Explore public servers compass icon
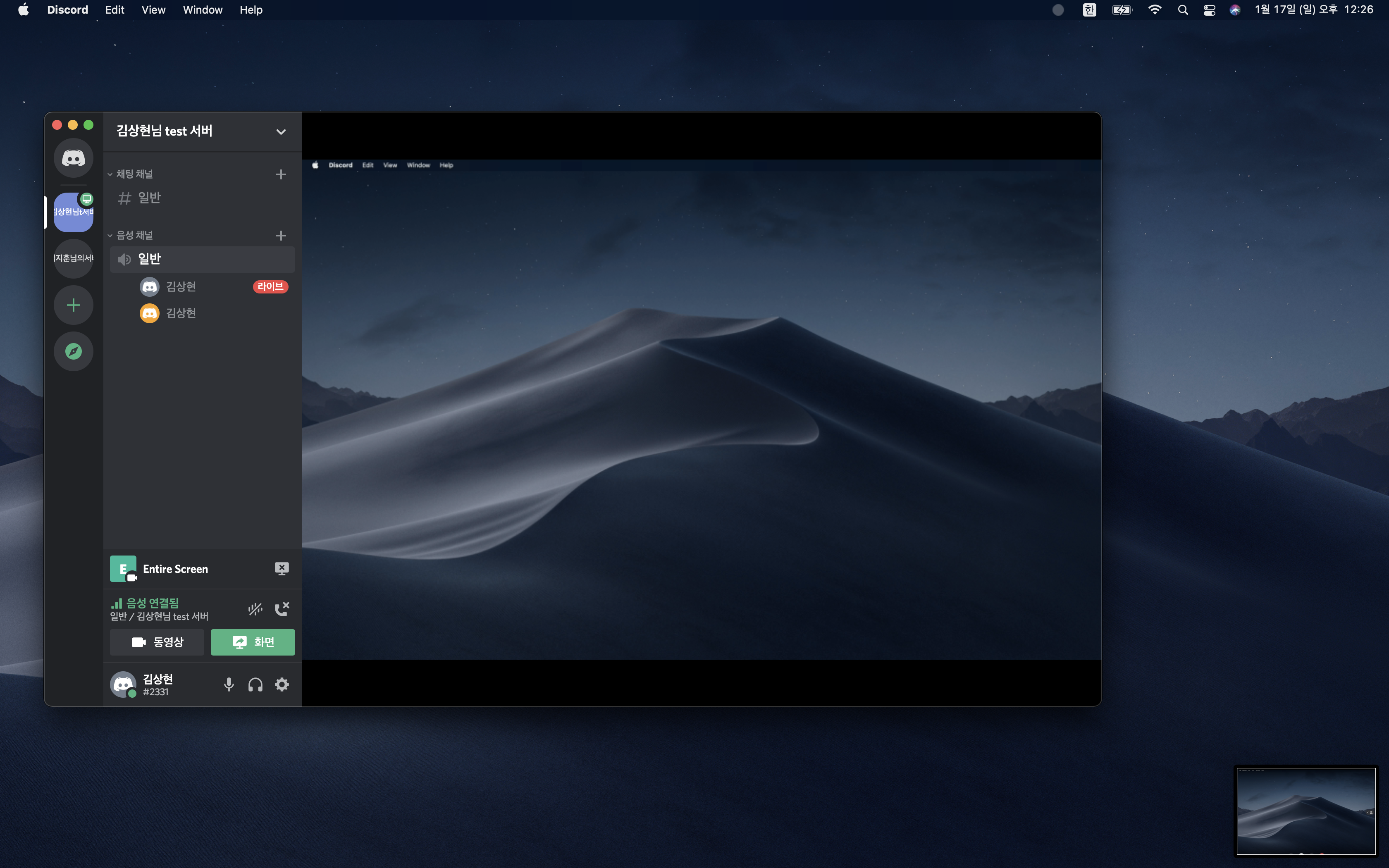 coord(74,351)
